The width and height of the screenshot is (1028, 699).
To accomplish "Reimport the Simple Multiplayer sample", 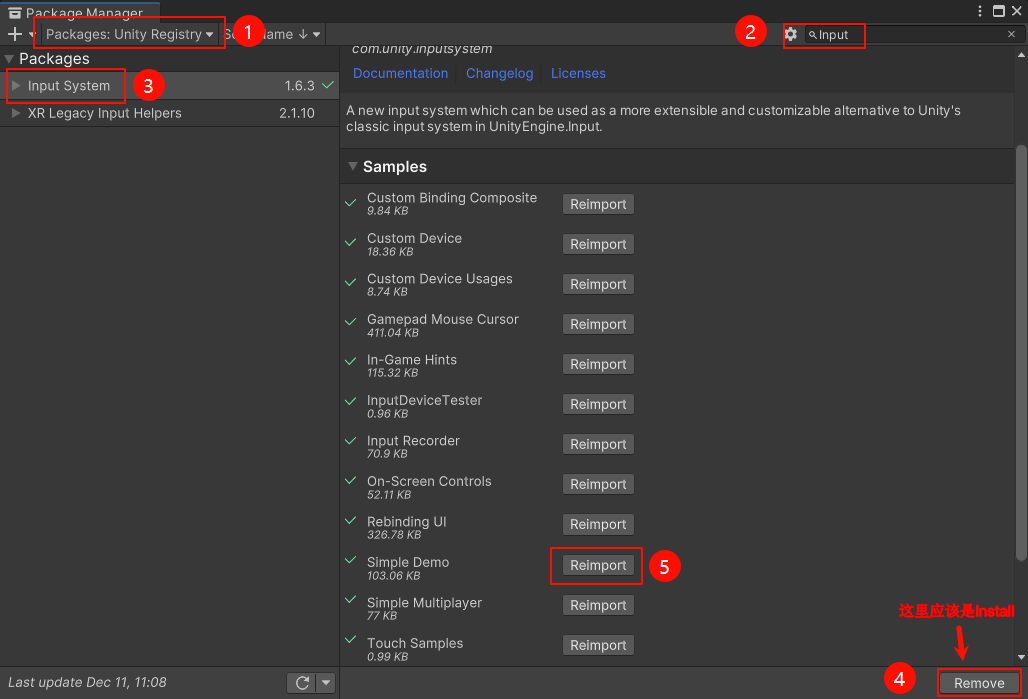I will pos(598,605).
